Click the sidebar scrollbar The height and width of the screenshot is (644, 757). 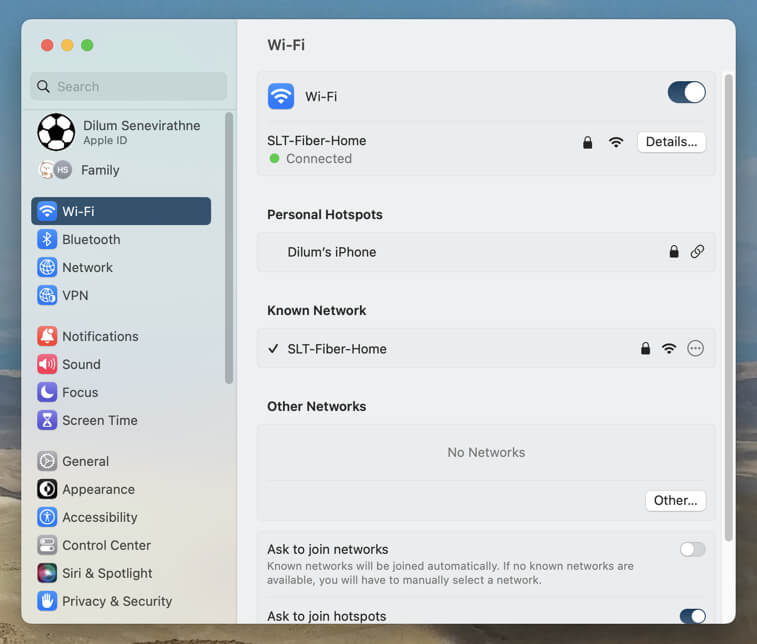[229, 248]
